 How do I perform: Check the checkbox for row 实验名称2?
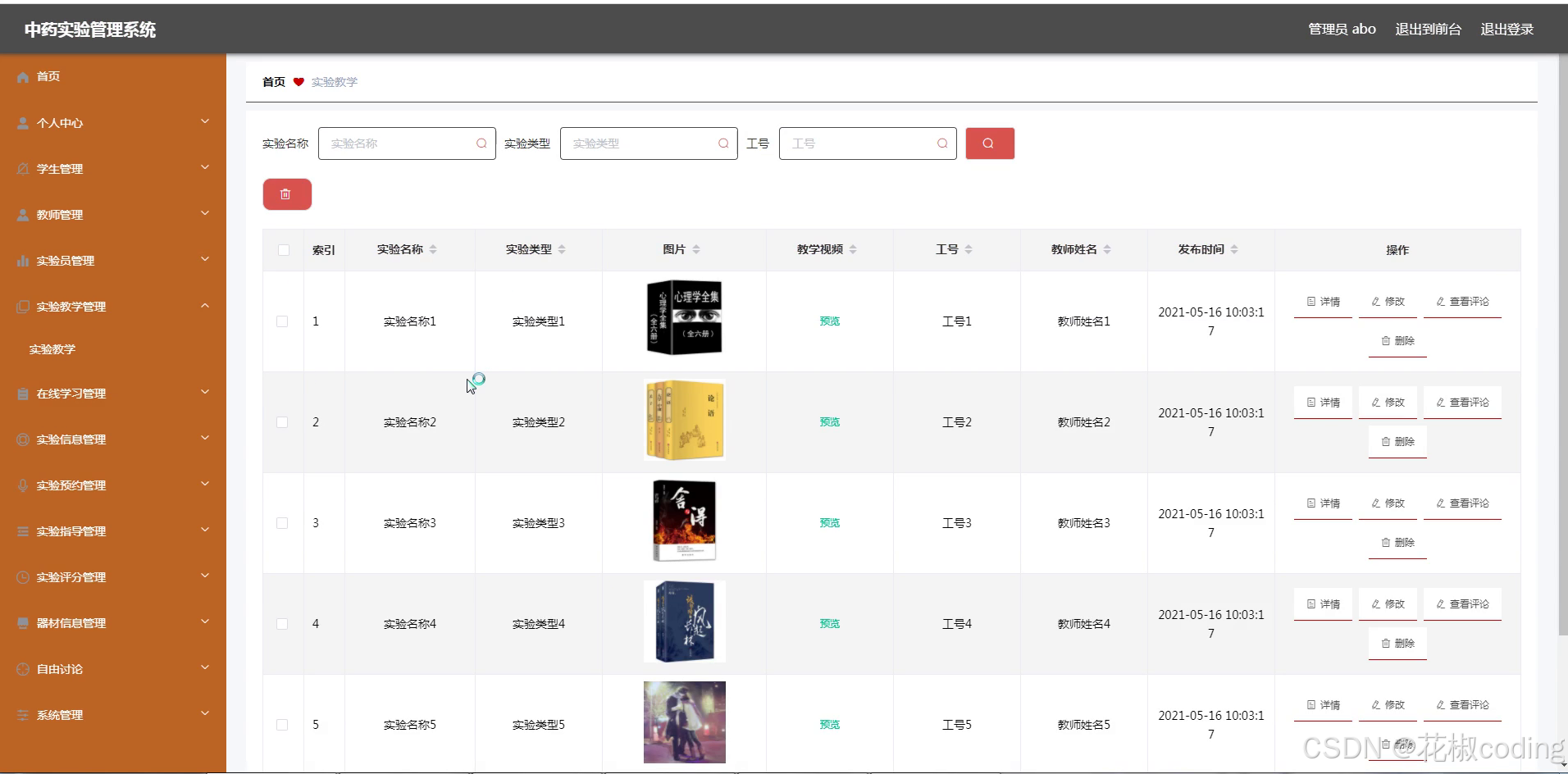(x=282, y=422)
